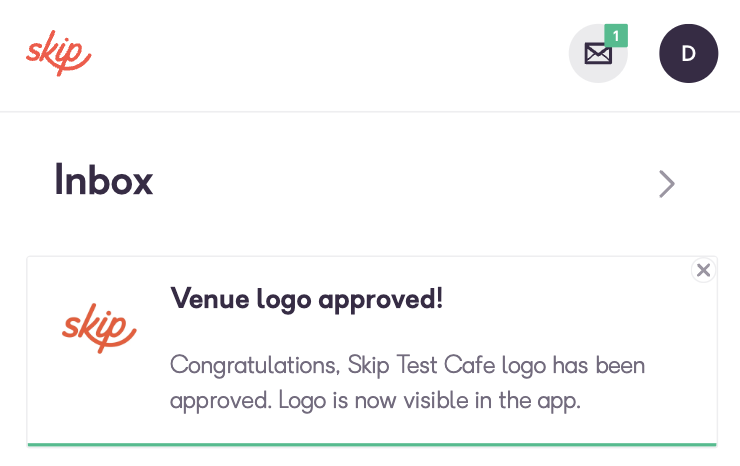Open the D user avatar menu
The width and height of the screenshot is (740, 466).
689,53
